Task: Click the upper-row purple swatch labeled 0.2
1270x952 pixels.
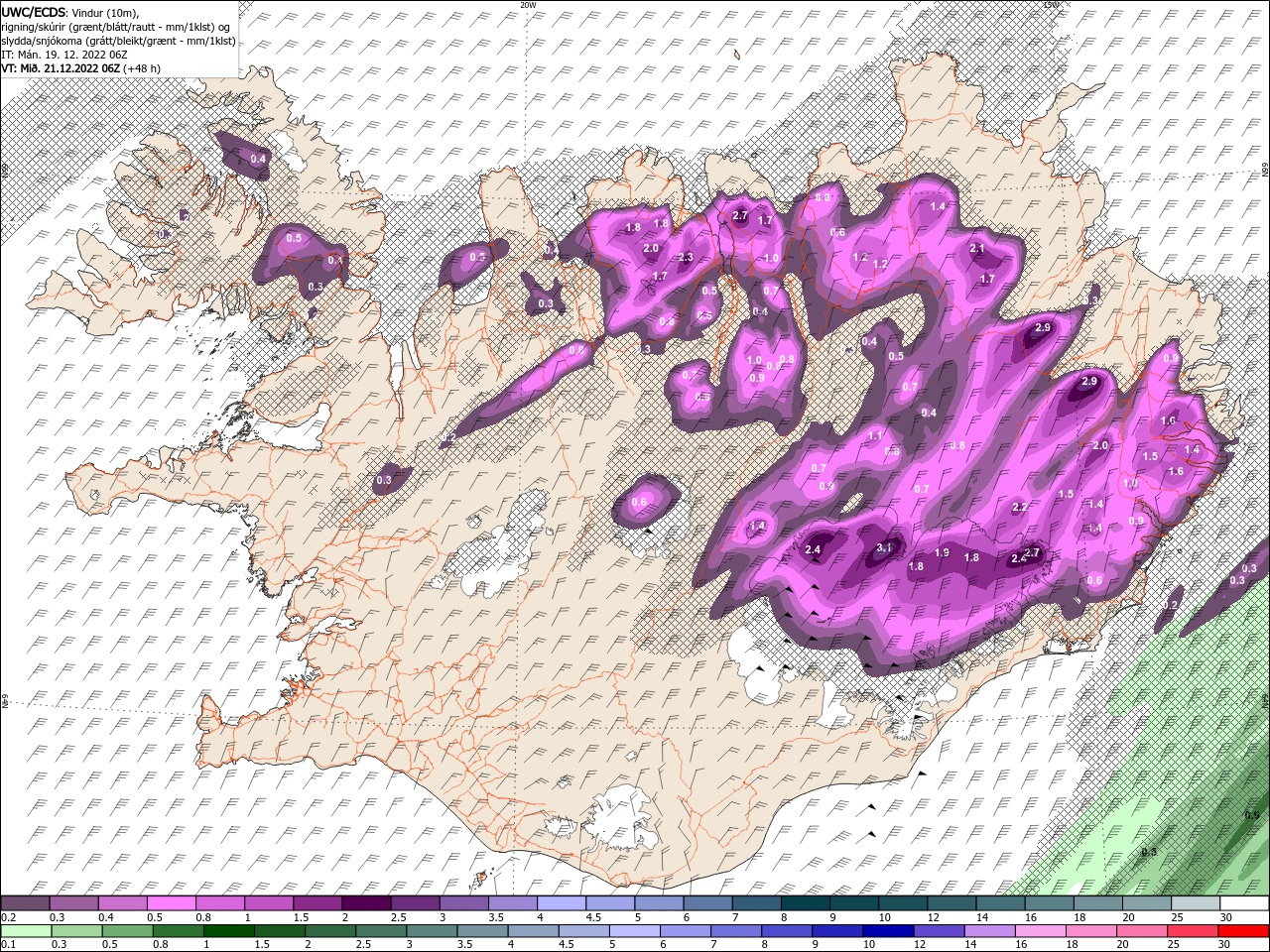Action: 25,903
